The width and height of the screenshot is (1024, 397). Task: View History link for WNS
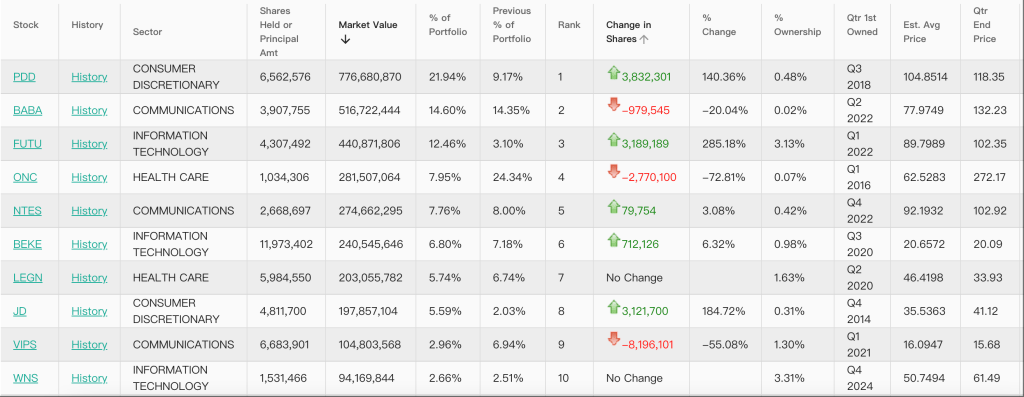(89, 378)
